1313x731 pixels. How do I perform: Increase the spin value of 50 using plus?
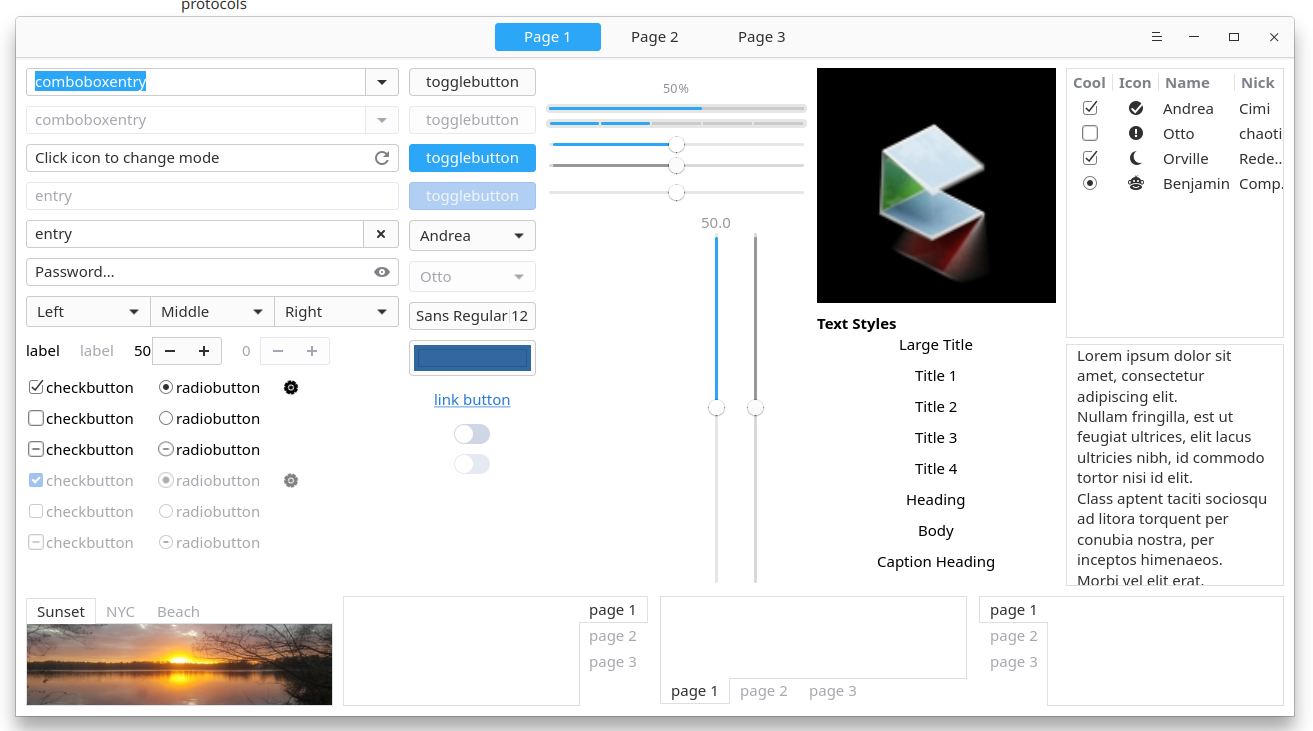pos(204,351)
